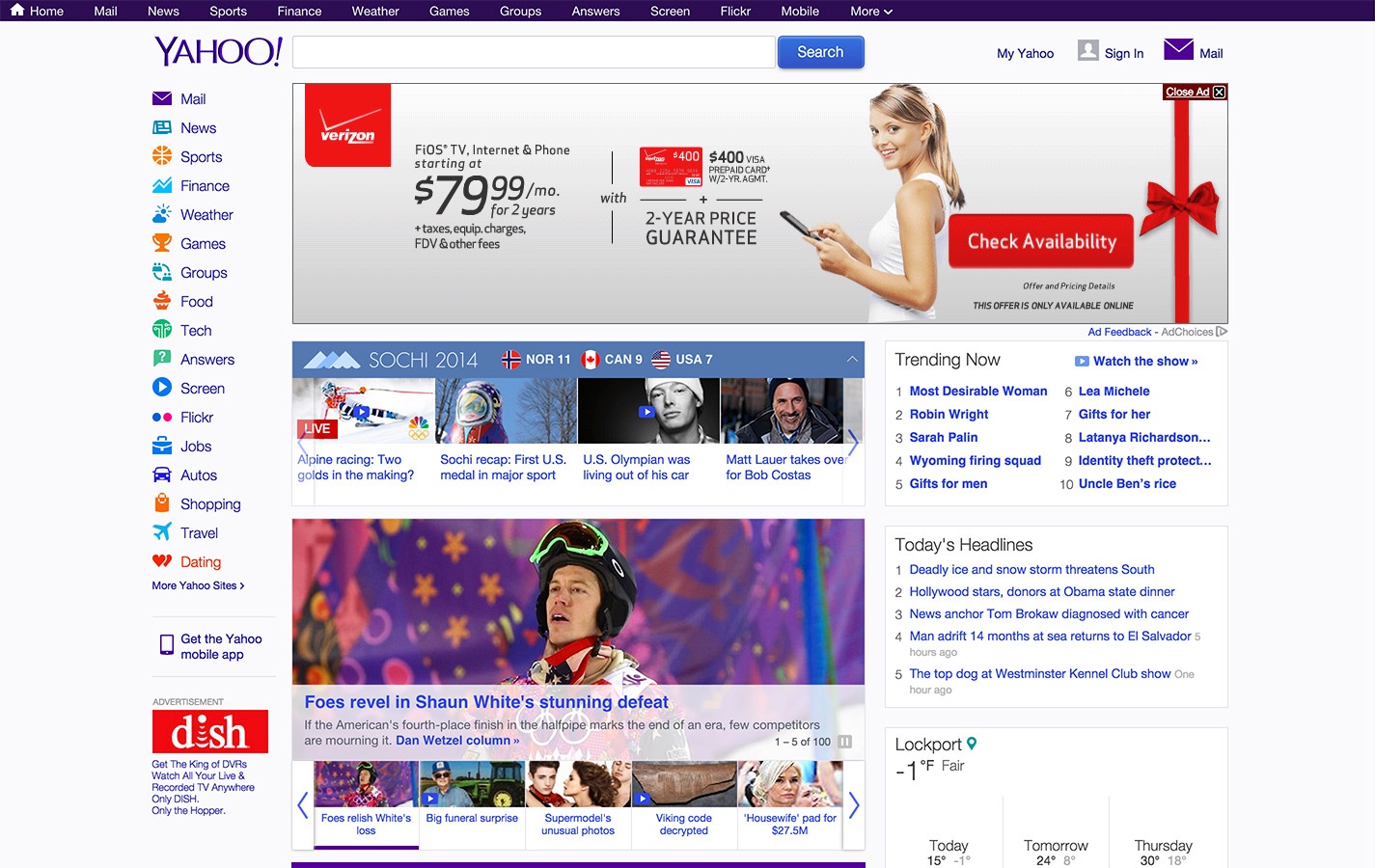This screenshot has width=1375, height=868.
Task: Go to next headline thumbnails
Action: [854, 805]
